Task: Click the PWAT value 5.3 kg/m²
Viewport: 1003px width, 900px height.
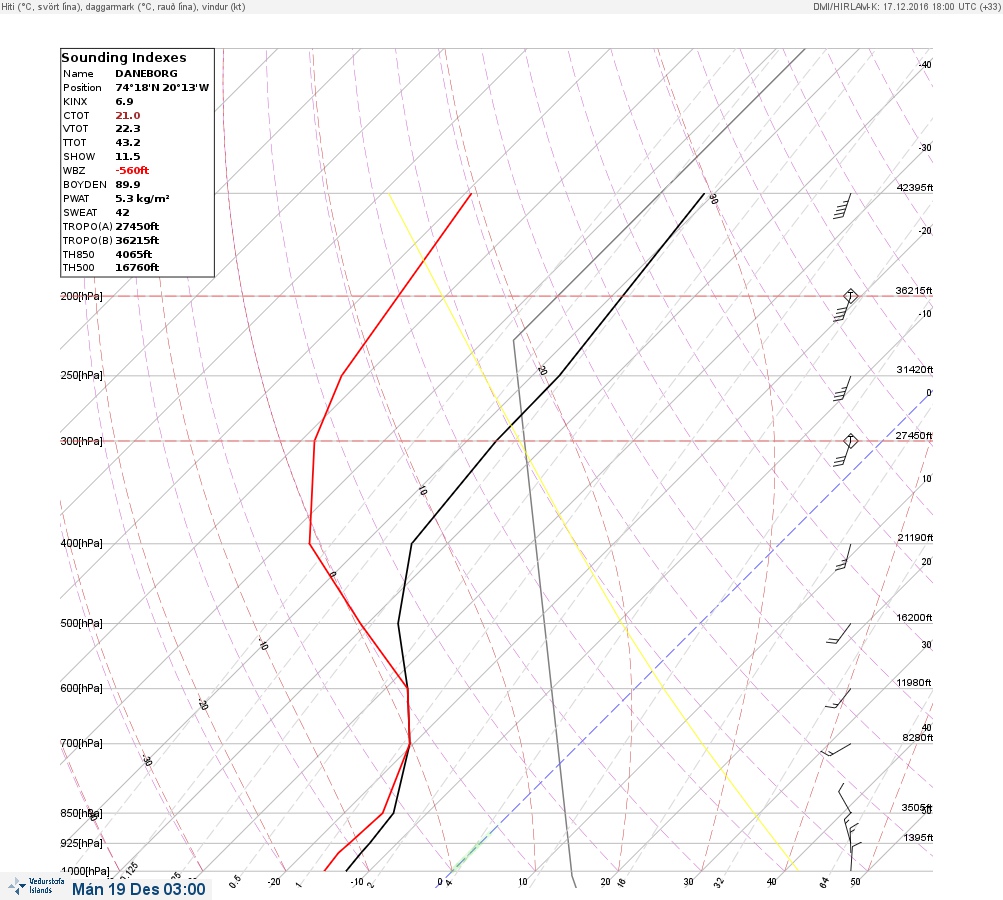Action: (142, 198)
